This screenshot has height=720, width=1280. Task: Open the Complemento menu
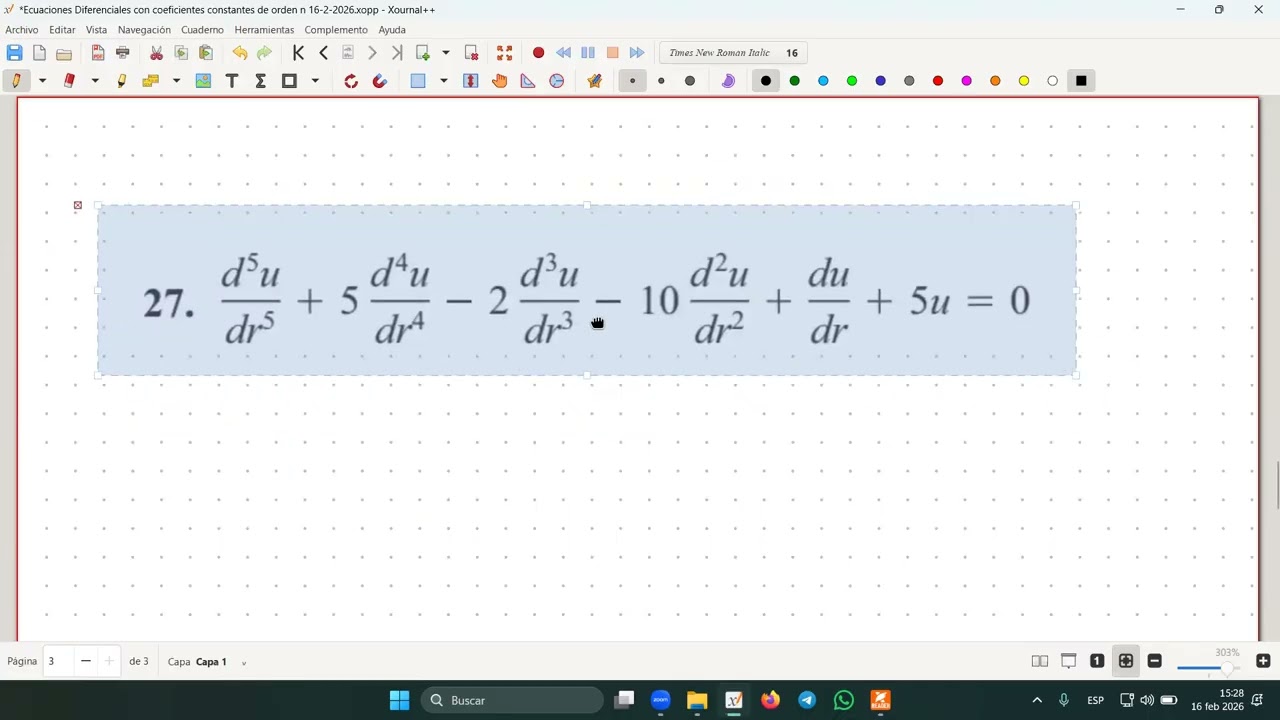(336, 30)
